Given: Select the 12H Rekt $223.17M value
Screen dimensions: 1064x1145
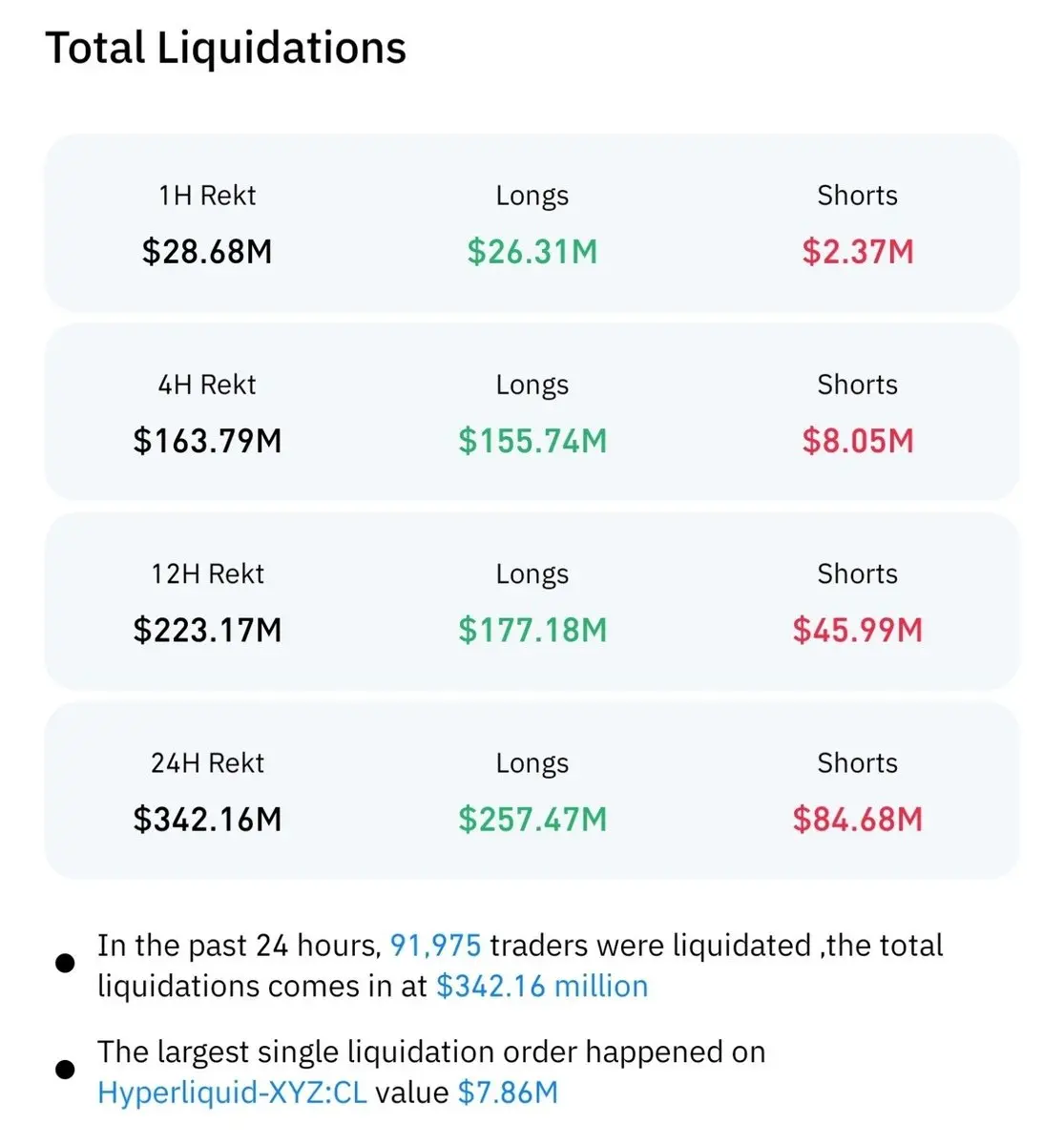Looking at the screenshot, I should (207, 630).
